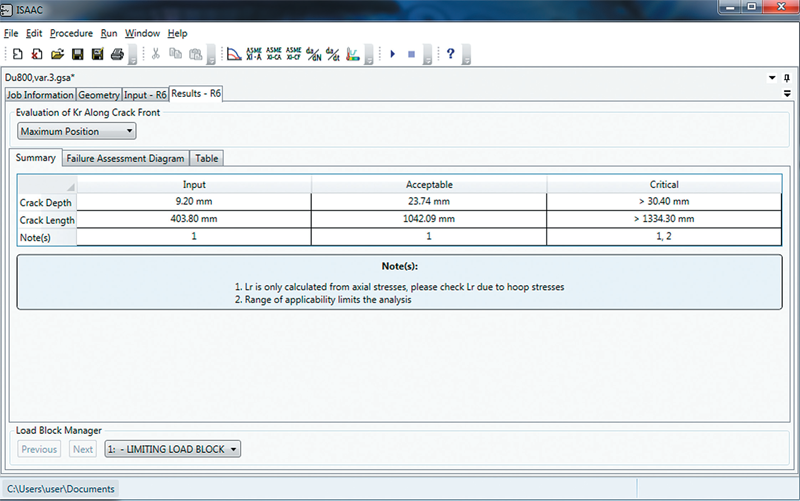Expand the edit toolbar overflow options
Screen dimensions: 800x501
[x=211, y=55]
